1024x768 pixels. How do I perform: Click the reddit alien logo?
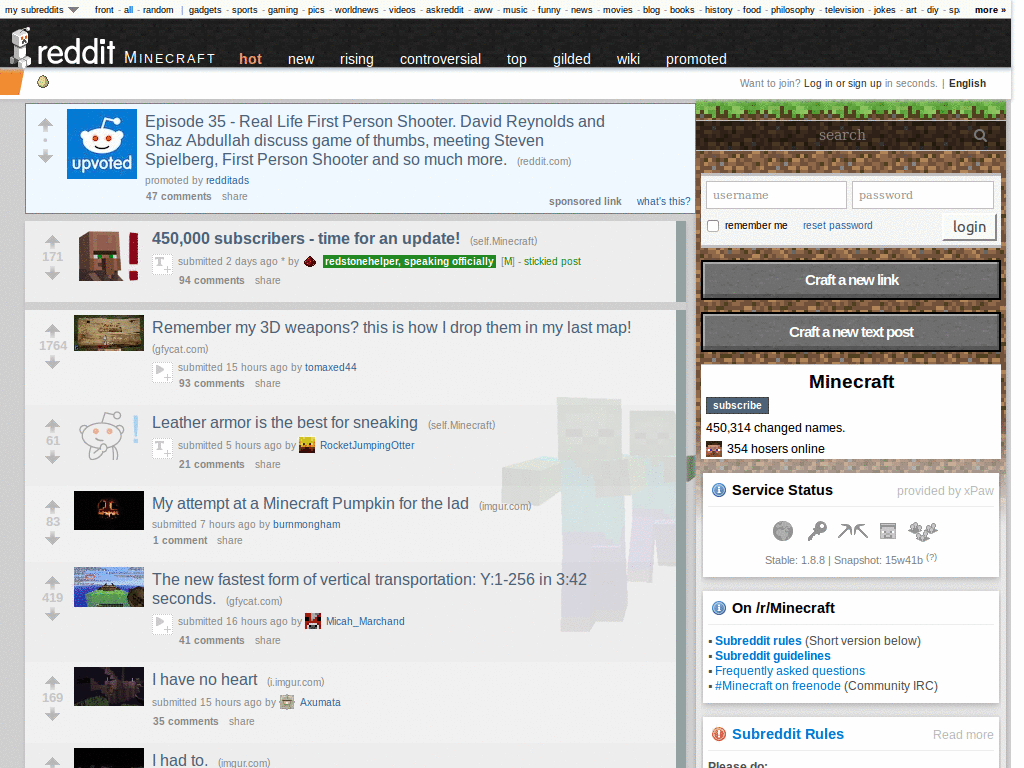pos(21,47)
